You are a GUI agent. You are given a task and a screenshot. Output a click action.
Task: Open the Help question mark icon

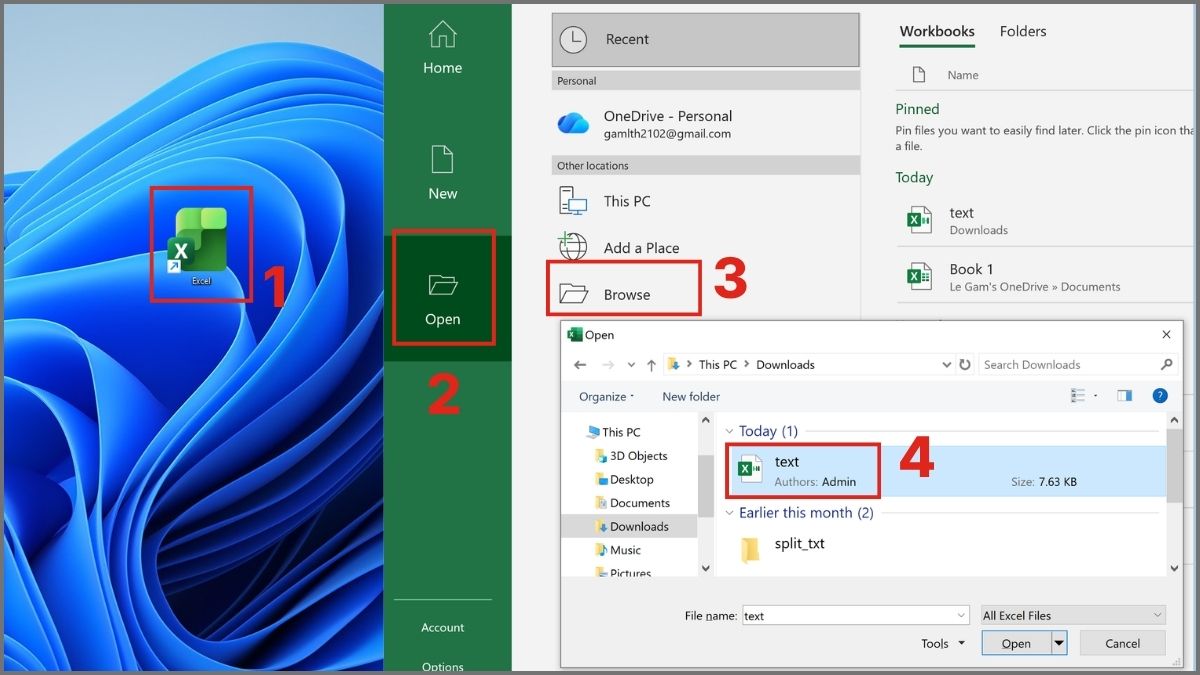1160,396
